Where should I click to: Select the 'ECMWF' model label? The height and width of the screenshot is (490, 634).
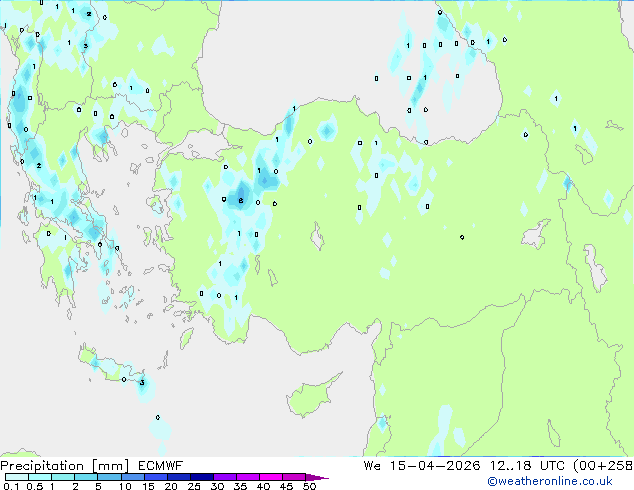161,466
